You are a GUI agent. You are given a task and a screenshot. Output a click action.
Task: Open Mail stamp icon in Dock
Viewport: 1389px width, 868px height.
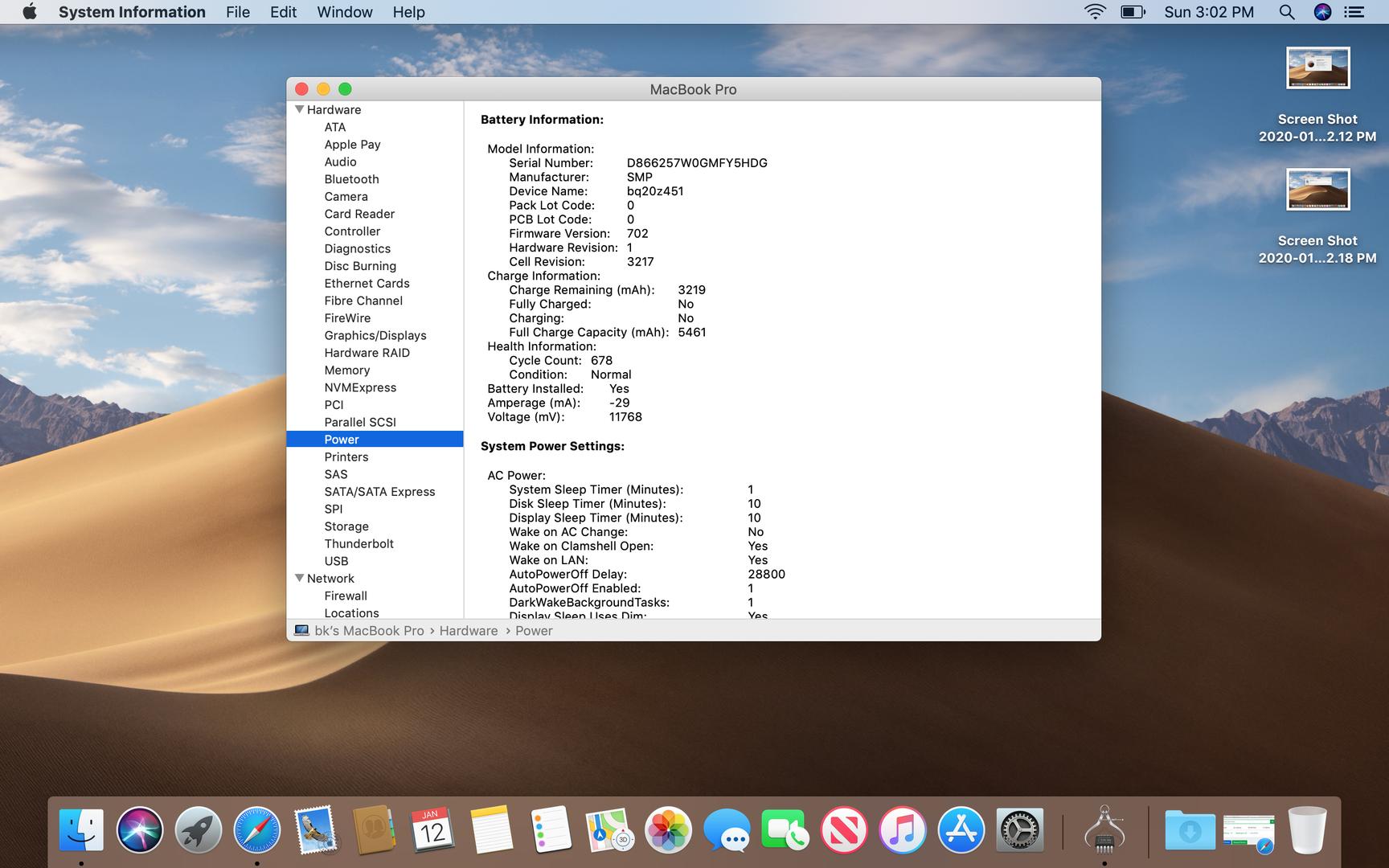point(316,830)
